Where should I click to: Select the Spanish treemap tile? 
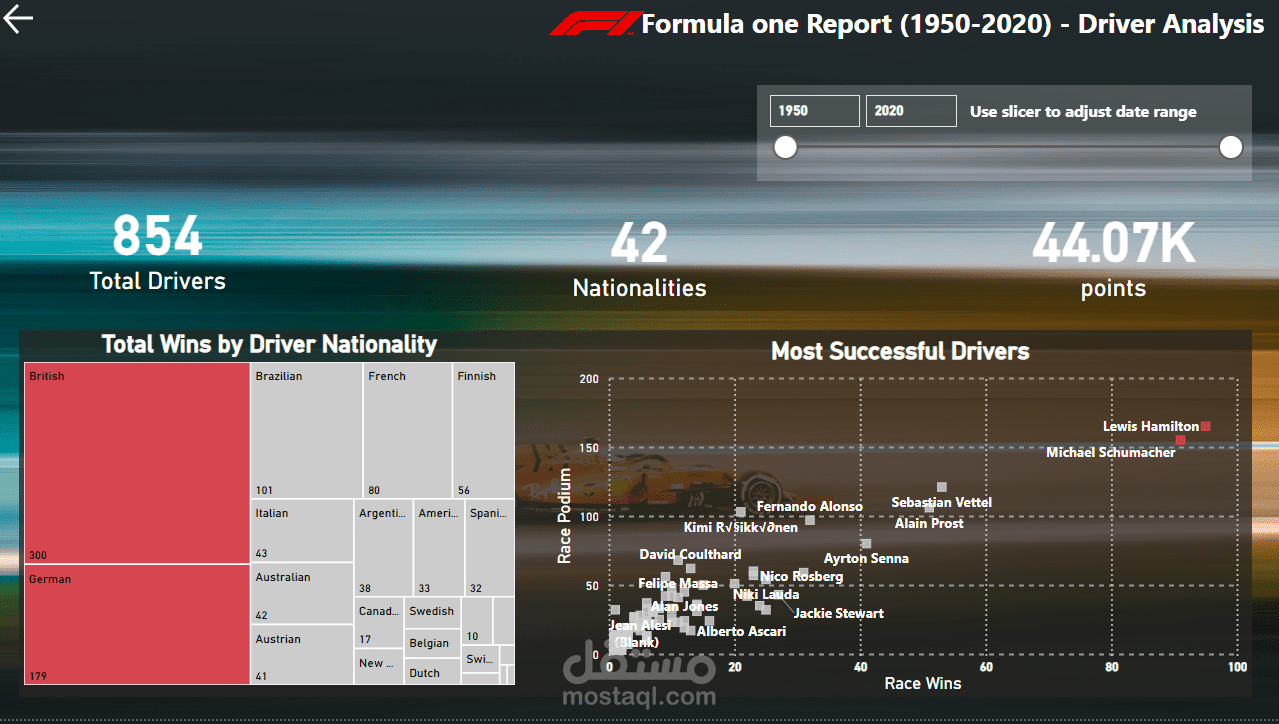tap(490, 548)
